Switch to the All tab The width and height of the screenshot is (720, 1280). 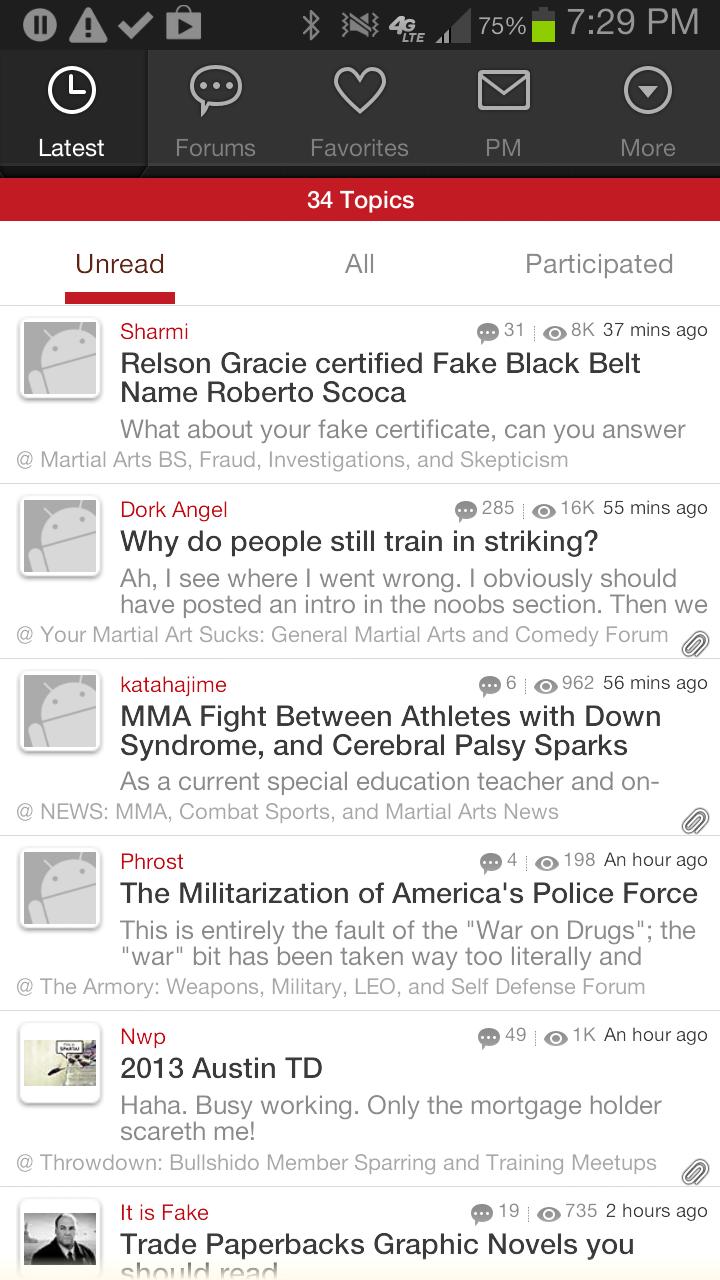click(359, 264)
